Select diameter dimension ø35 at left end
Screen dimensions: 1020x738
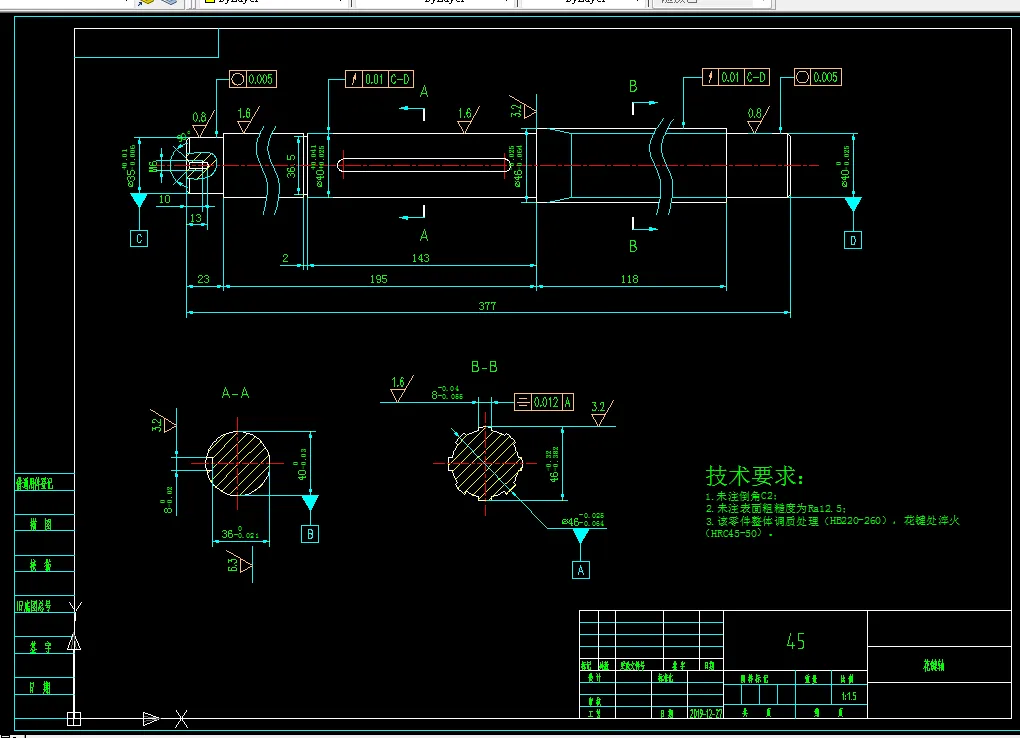pyautogui.click(x=129, y=166)
